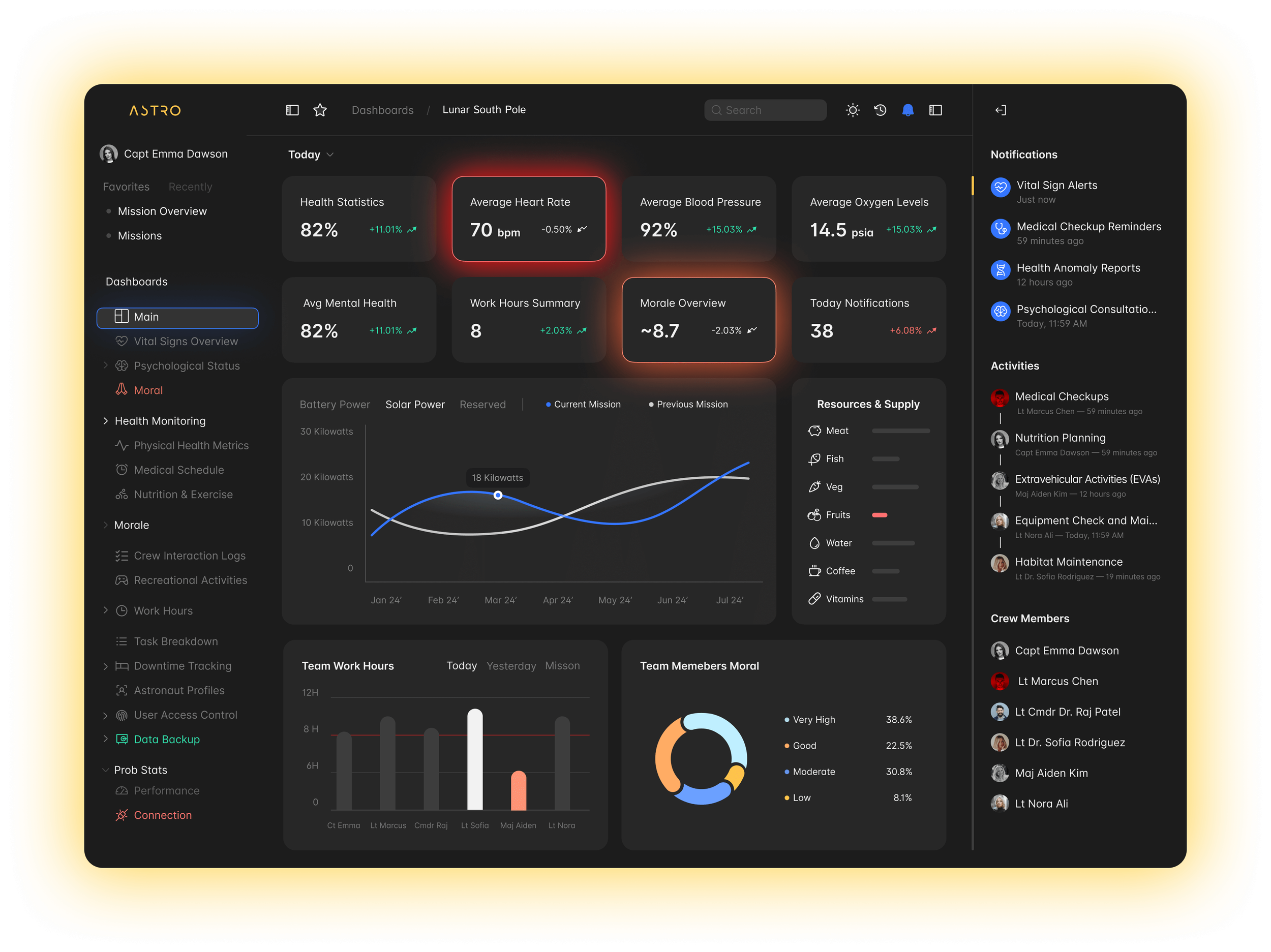This screenshot has width=1271, height=952.
Task: Select the Yesterday tab in Team Work Hours
Action: (511, 666)
